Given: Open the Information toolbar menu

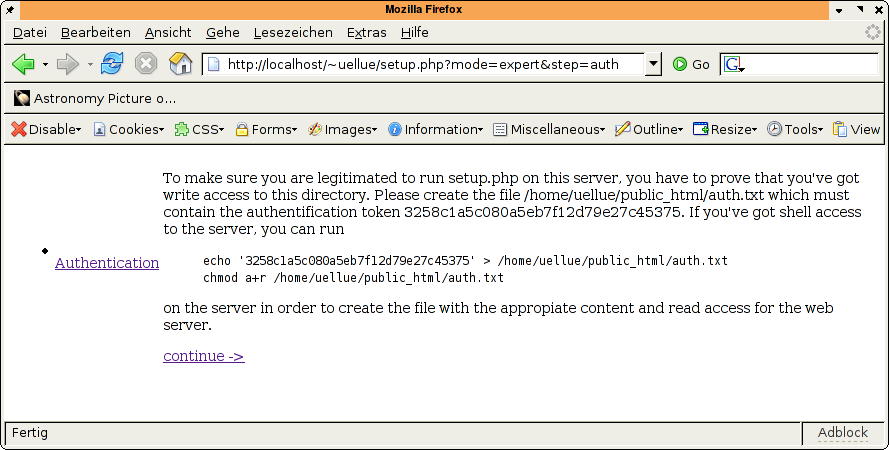Looking at the screenshot, I should coord(435,129).
